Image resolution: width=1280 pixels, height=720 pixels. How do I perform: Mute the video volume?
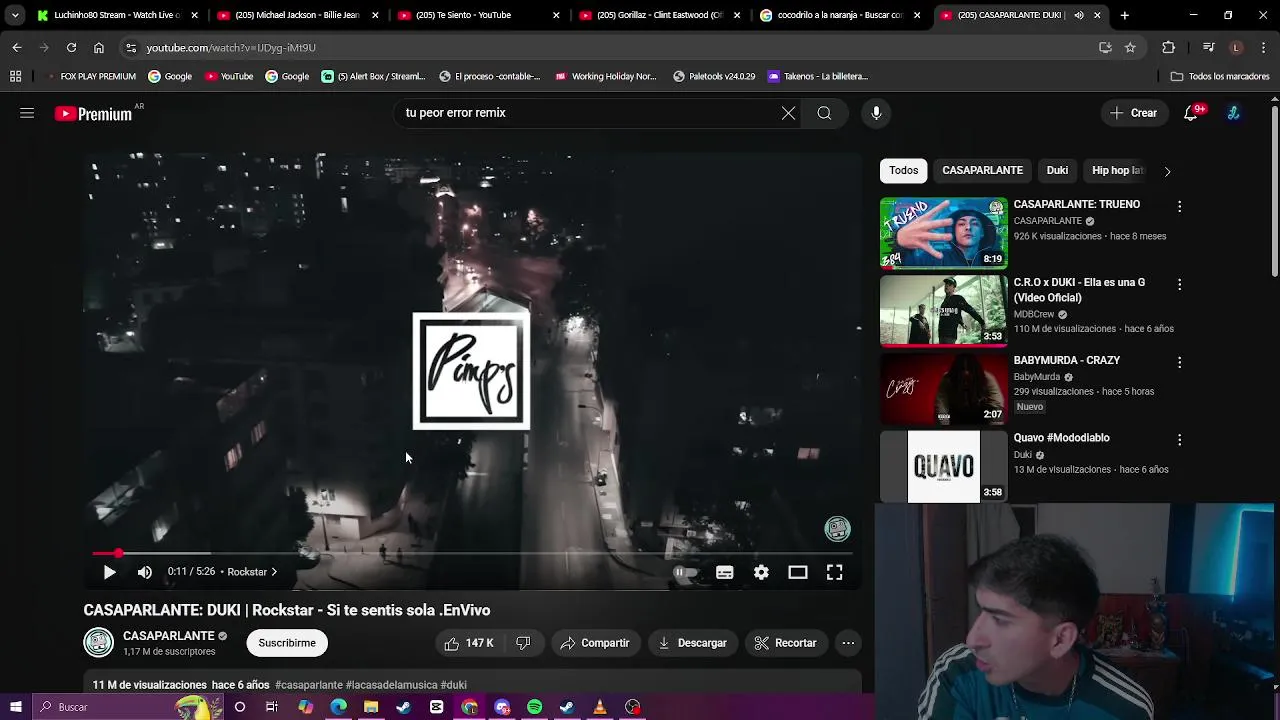[x=145, y=572]
